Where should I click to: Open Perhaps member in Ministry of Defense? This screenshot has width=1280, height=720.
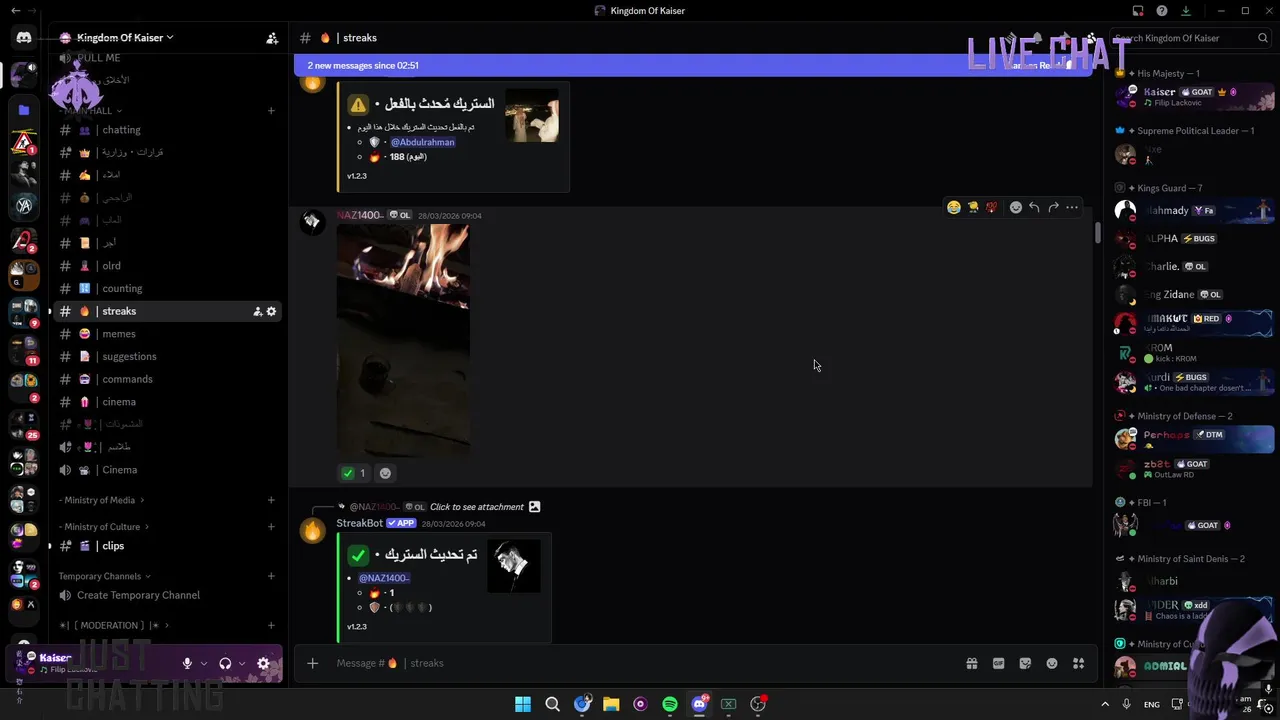(x=1194, y=438)
